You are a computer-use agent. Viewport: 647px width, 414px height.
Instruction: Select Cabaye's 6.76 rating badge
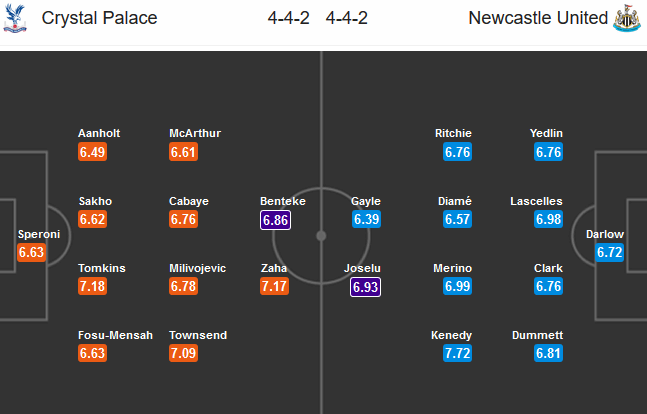pyautogui.click(x=184, y=220)
